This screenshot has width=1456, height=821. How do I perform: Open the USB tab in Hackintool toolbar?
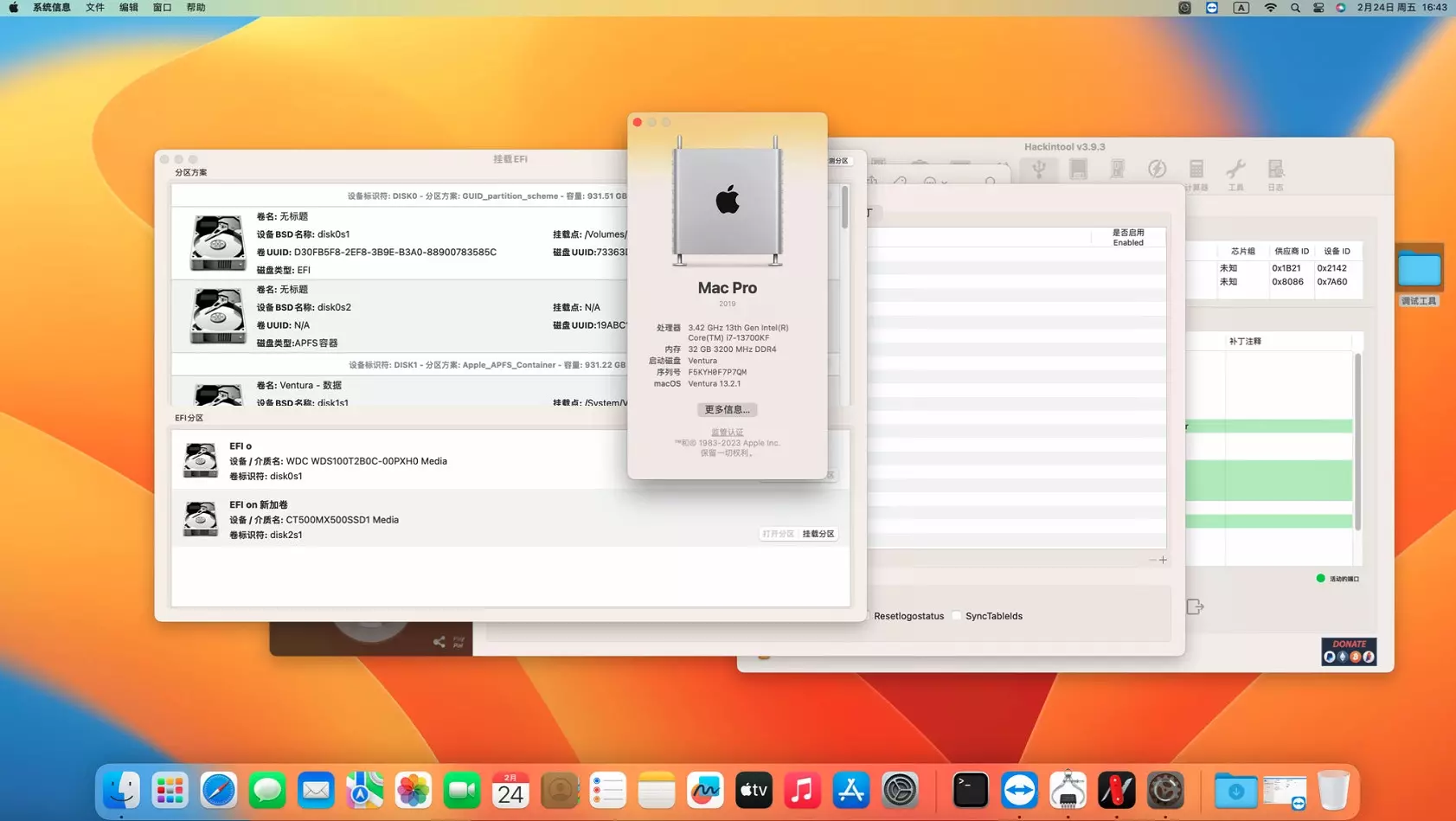click(1039, 170)
